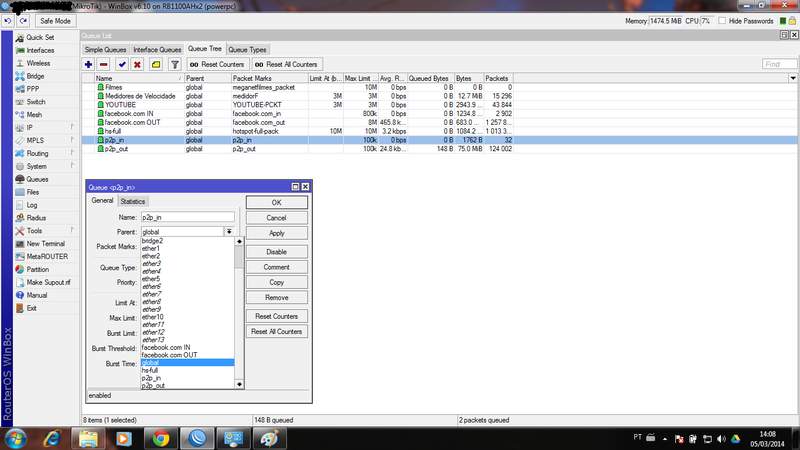Click Disable button in queue dialog
Screen dimensions: 800x450
click(277, 252)
